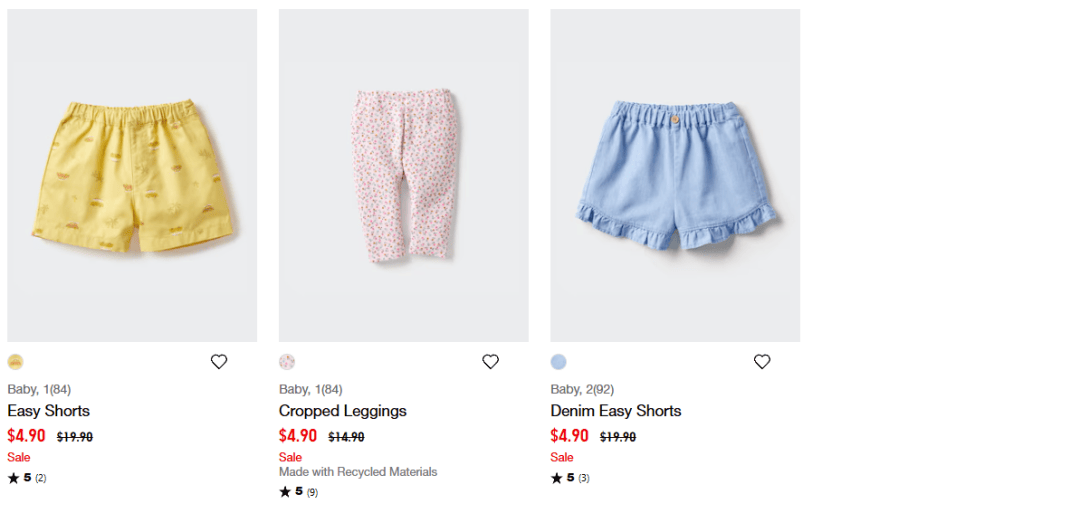
Task: Click the struck-through $19.90 price of Easy Shorts
Action: [75, 437]
